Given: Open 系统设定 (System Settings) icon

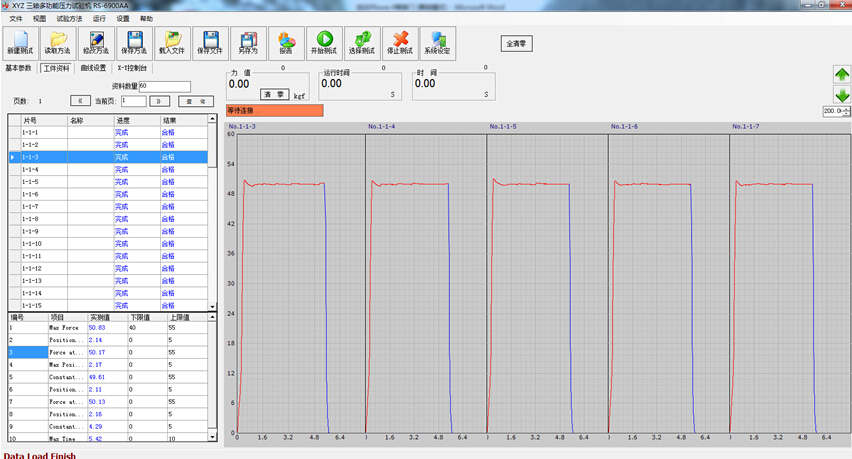Looking at the screenshot, I should pyautogui.click(x=437, y=42).
